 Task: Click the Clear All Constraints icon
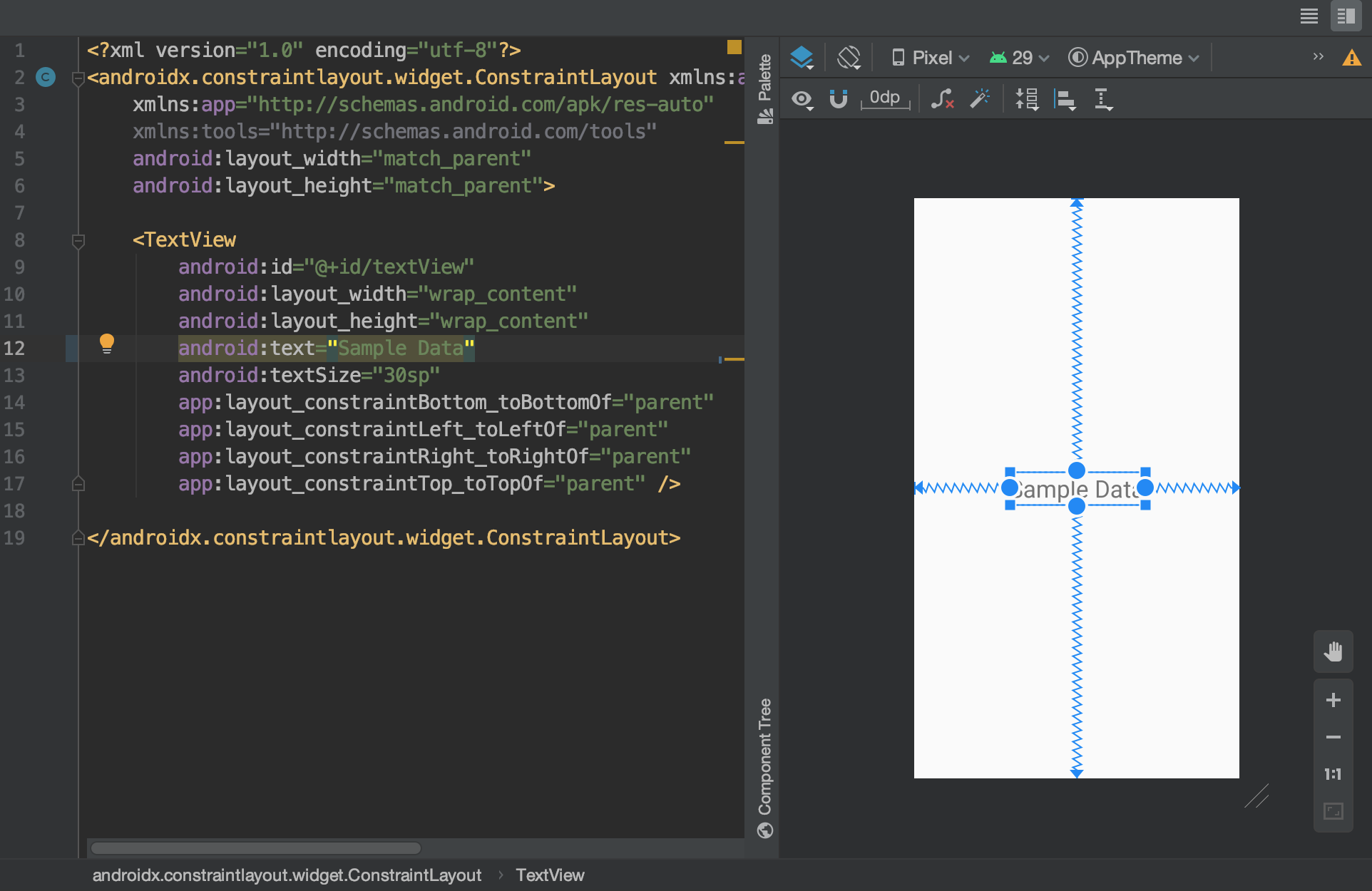942,99
